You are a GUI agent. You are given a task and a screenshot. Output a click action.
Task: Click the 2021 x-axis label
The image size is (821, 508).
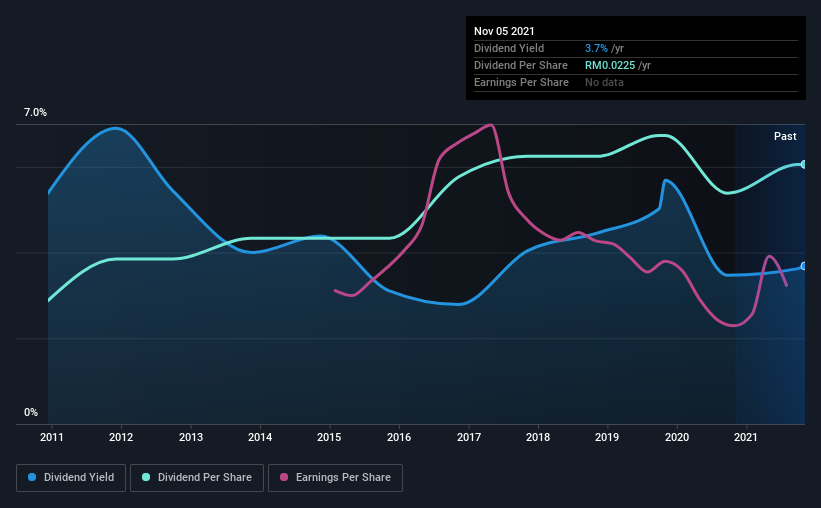coord(746,437)
